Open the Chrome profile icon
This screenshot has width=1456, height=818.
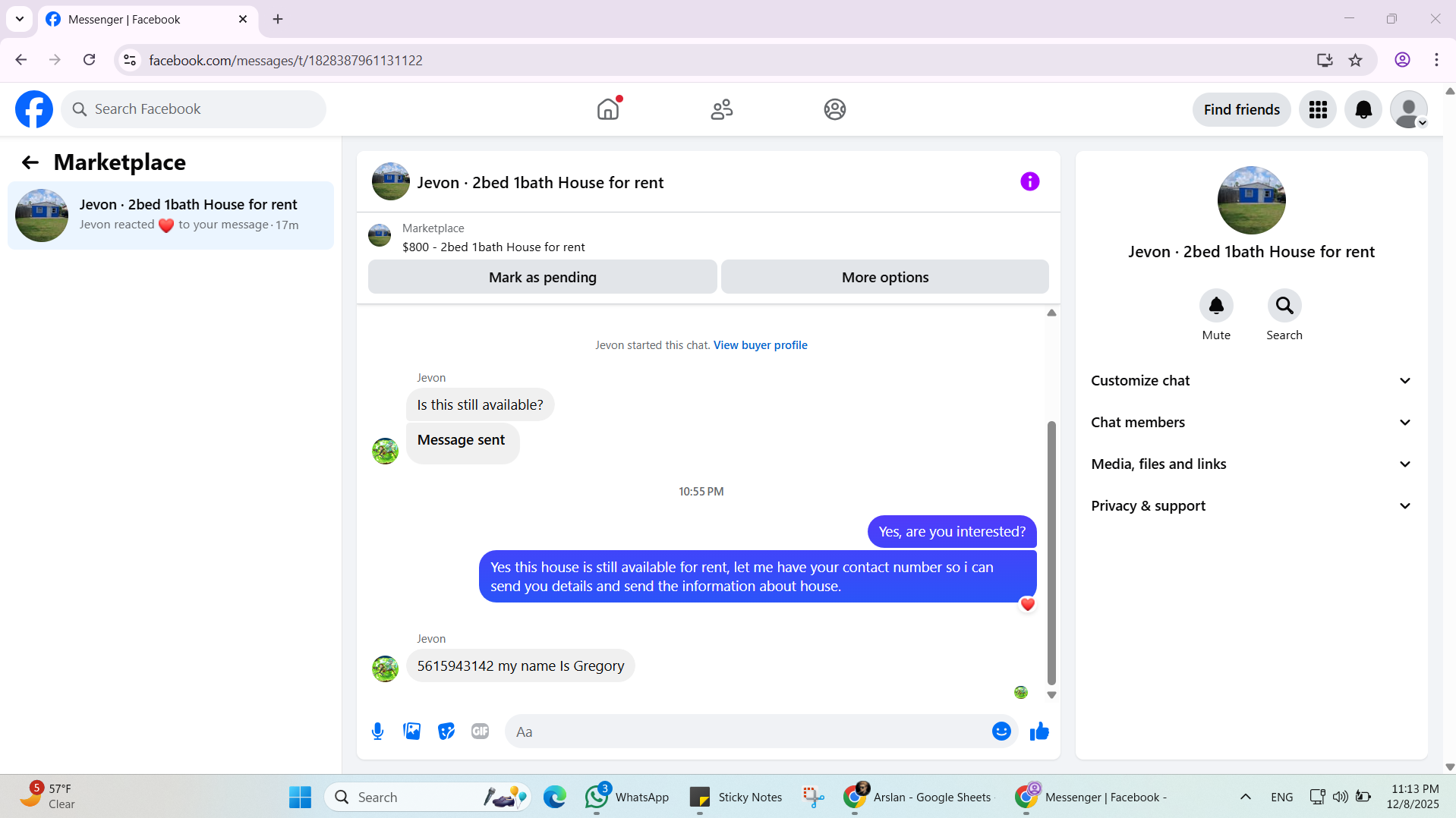tap(1402, 60)
